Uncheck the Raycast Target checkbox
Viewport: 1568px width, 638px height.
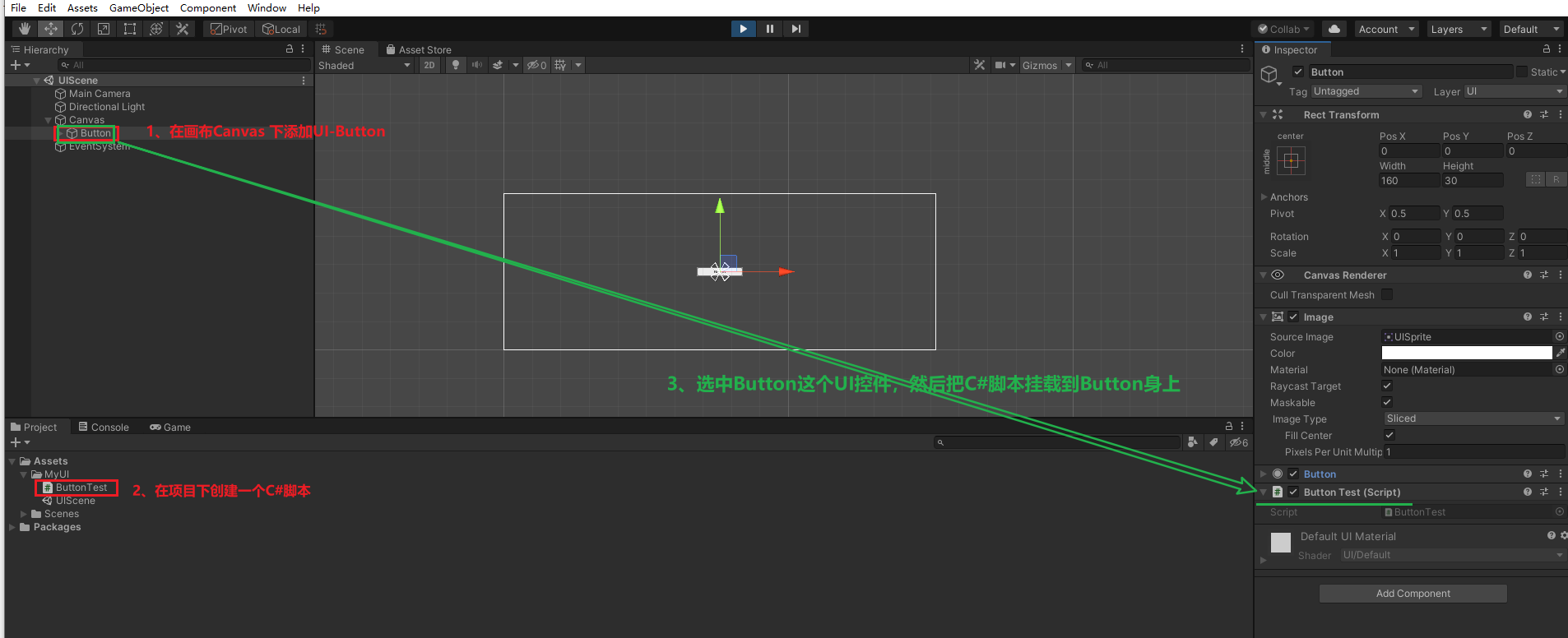coord(1387,386)
